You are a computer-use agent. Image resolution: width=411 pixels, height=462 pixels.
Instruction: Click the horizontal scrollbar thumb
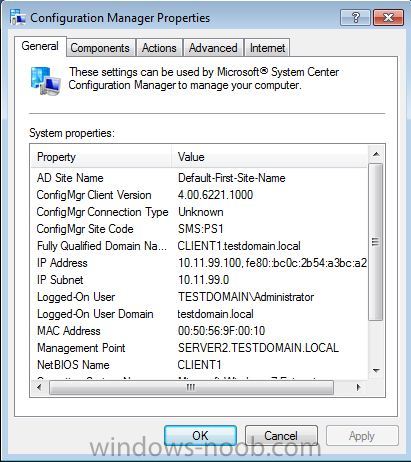[x=191, y=387]
